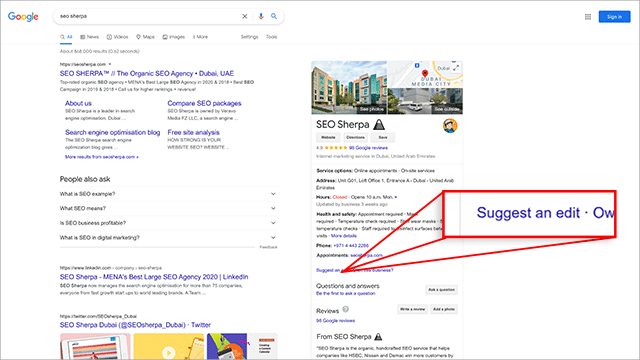Click Be the first to ask a question
Screen dimensions: 640x360
click(346, 293)
